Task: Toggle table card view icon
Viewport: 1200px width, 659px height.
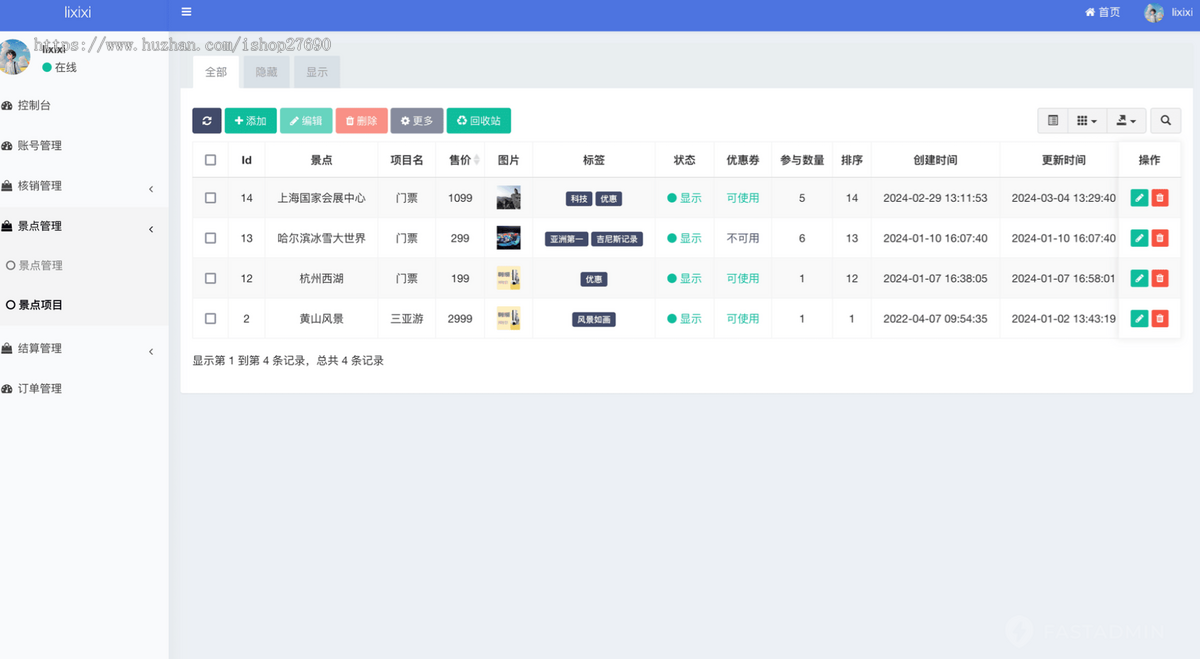Action: tap(1053, 121)
